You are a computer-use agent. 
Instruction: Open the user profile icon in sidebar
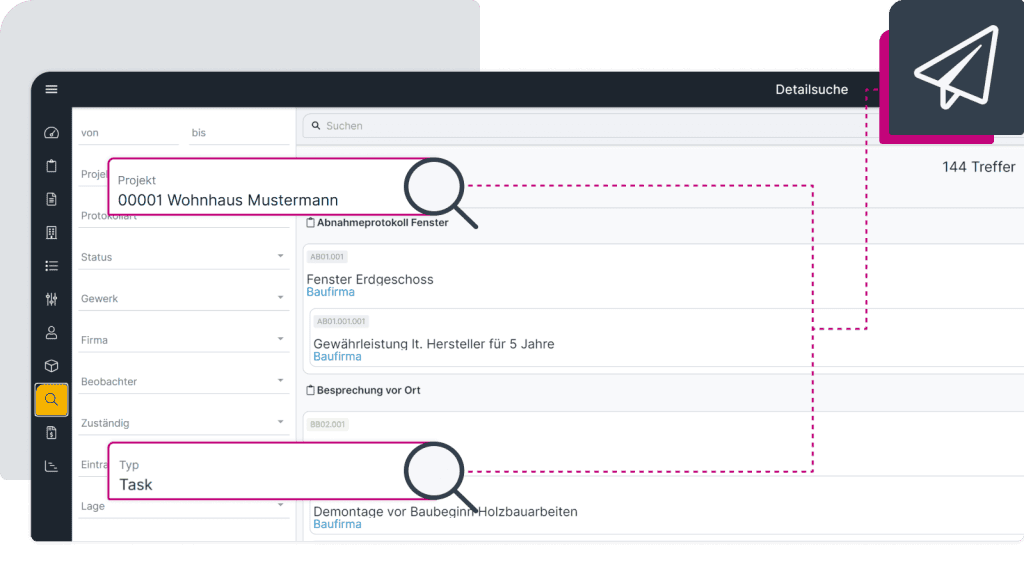point(52,333)
